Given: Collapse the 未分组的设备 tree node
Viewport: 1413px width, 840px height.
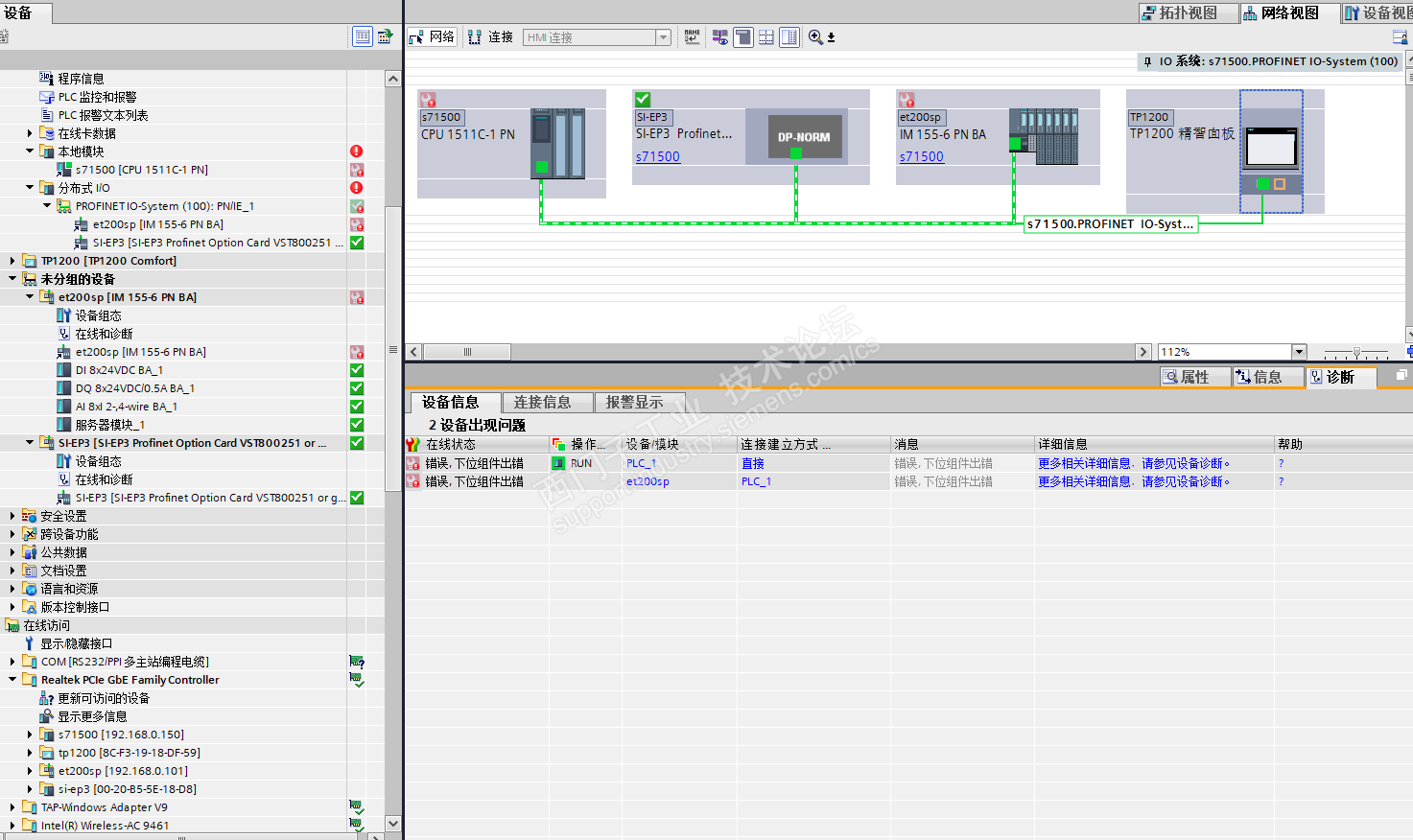Looking at the screenshot, I should 12,279.
